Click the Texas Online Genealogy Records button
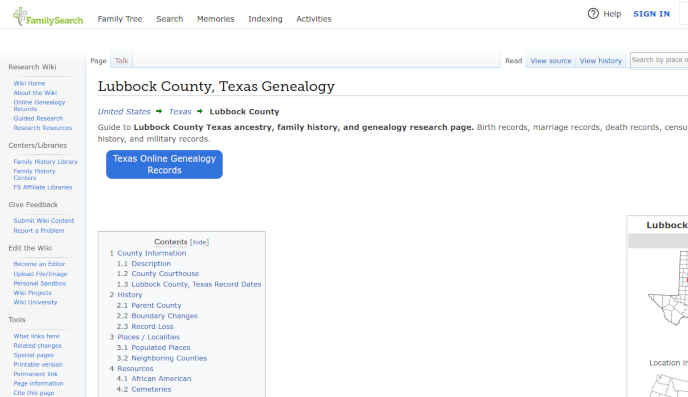This screenshot has width=688, height=397. point(164,165)
